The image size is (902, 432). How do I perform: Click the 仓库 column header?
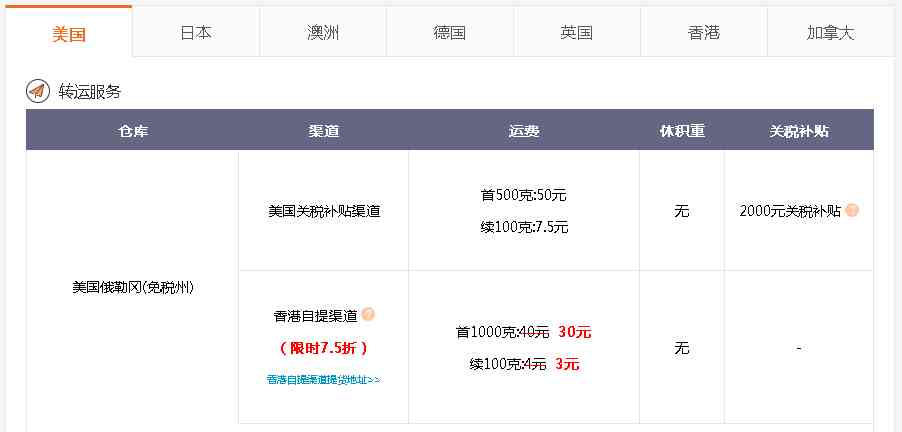132,131
